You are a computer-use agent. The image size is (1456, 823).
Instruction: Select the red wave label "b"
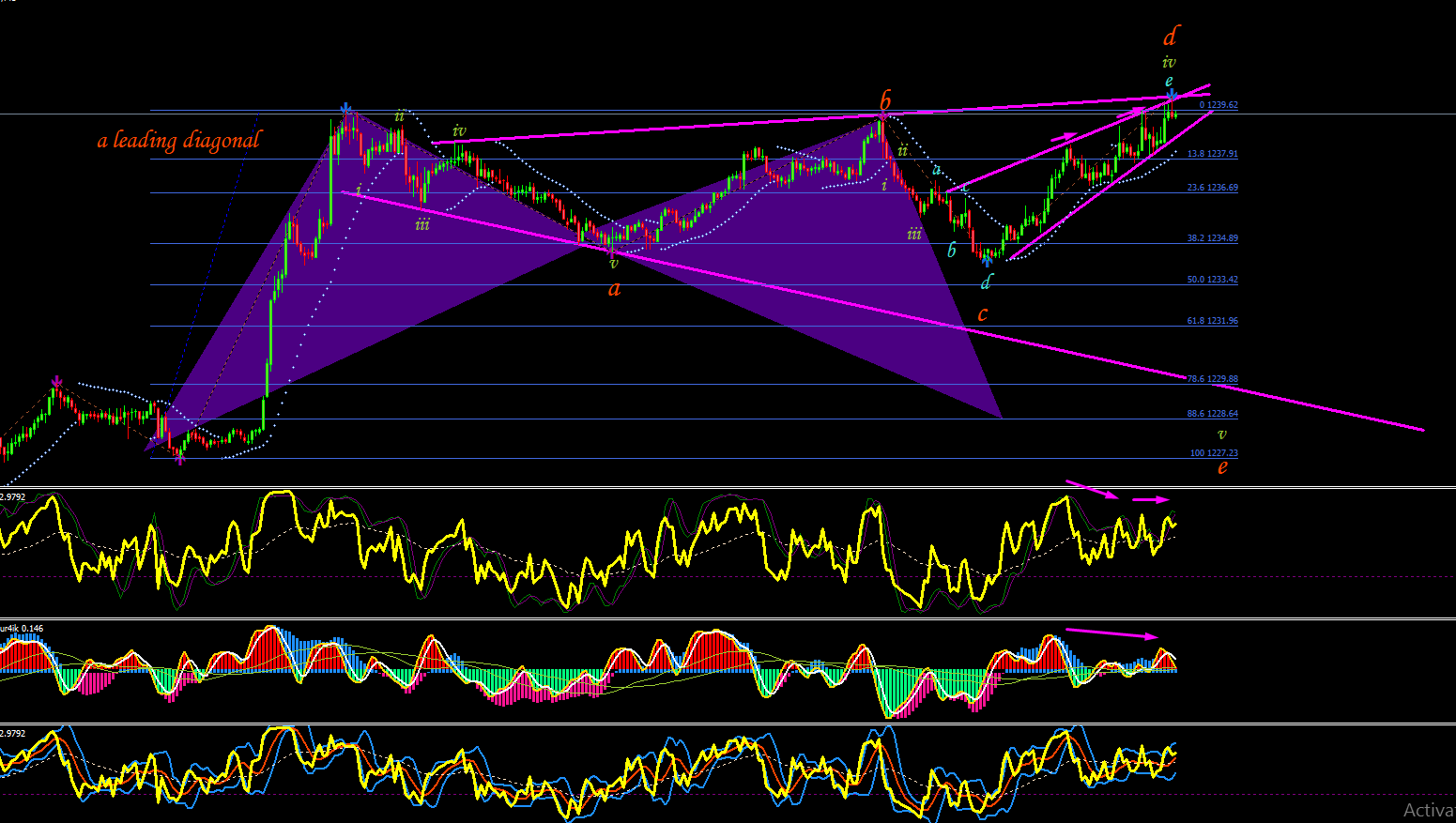pos(885,99)
